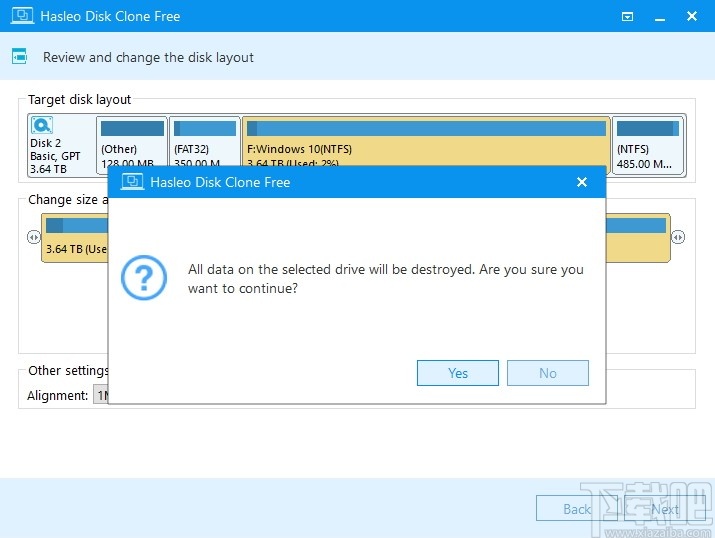Viewport: 715px width, 538px height.
Task: Open the Alignment dropdown
Action: click(101, 395)
